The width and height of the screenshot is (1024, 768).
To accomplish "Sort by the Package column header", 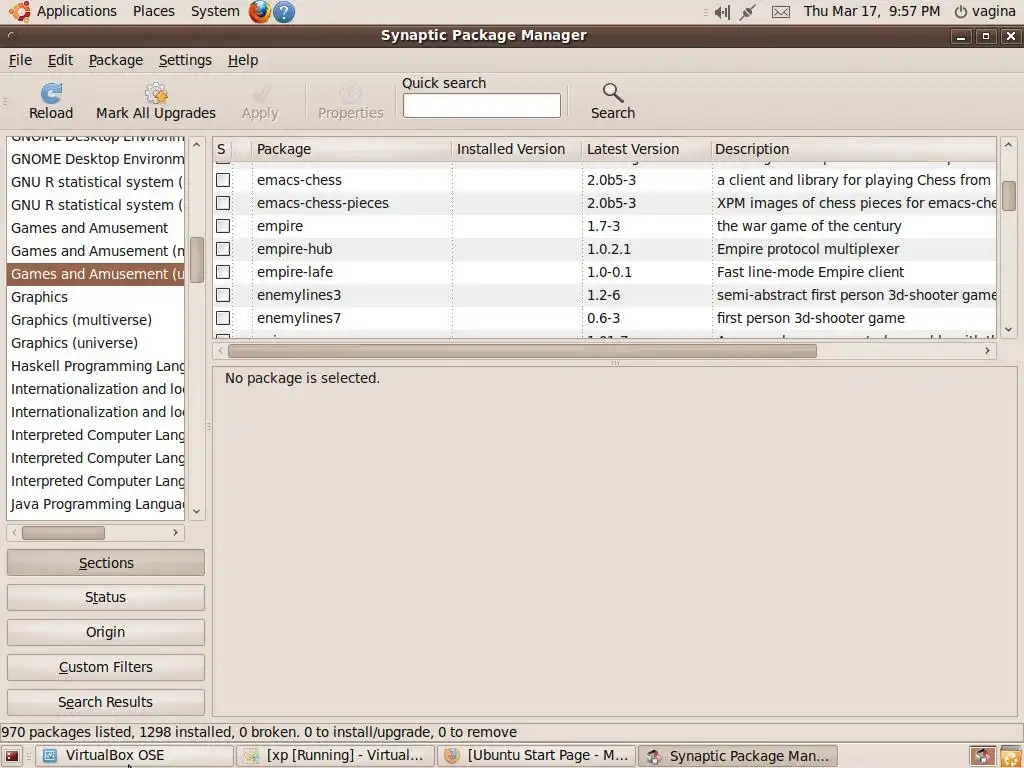I will pyautogui.click(x=352, y=150).
